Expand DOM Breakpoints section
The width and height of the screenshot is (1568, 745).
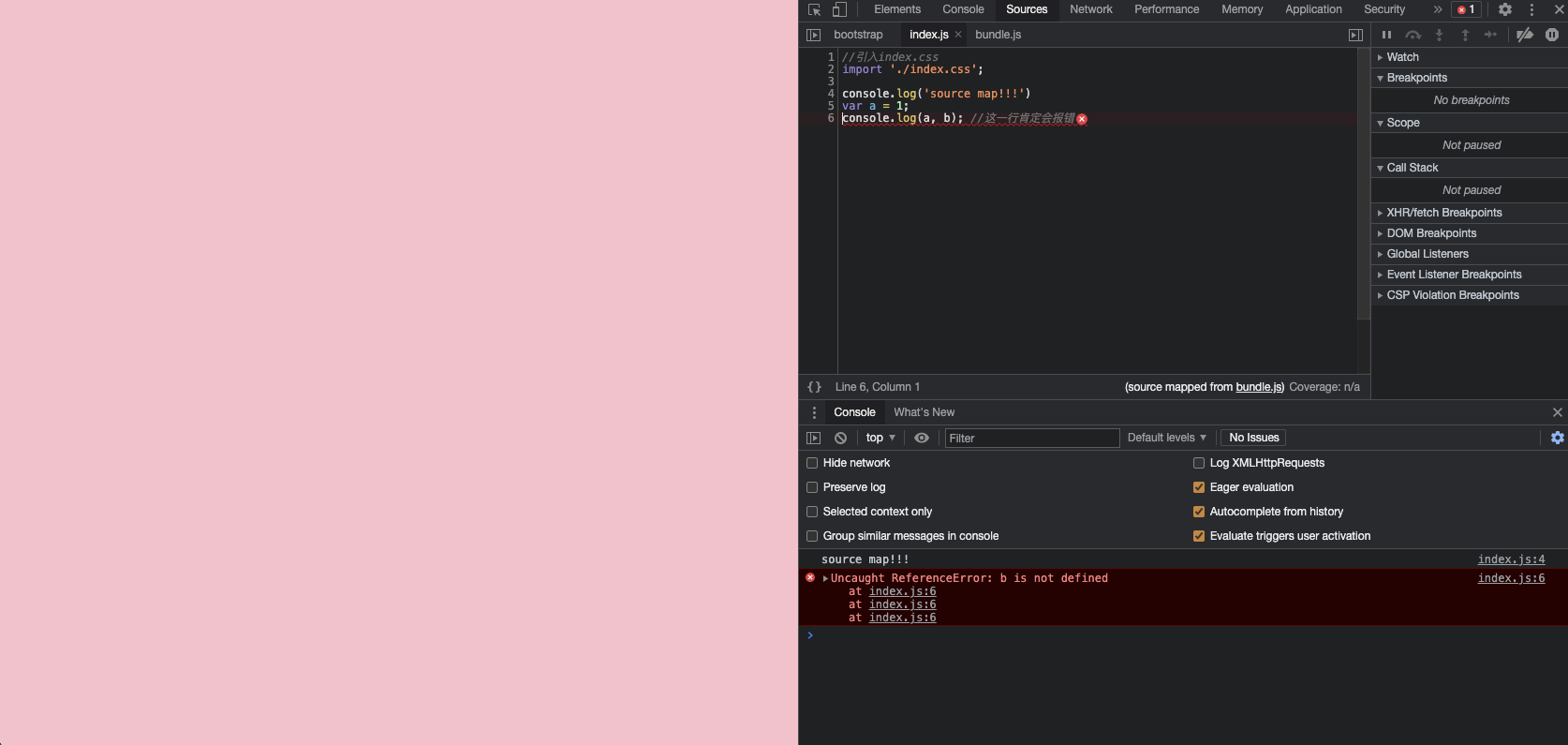click(x=1470, y=233)
